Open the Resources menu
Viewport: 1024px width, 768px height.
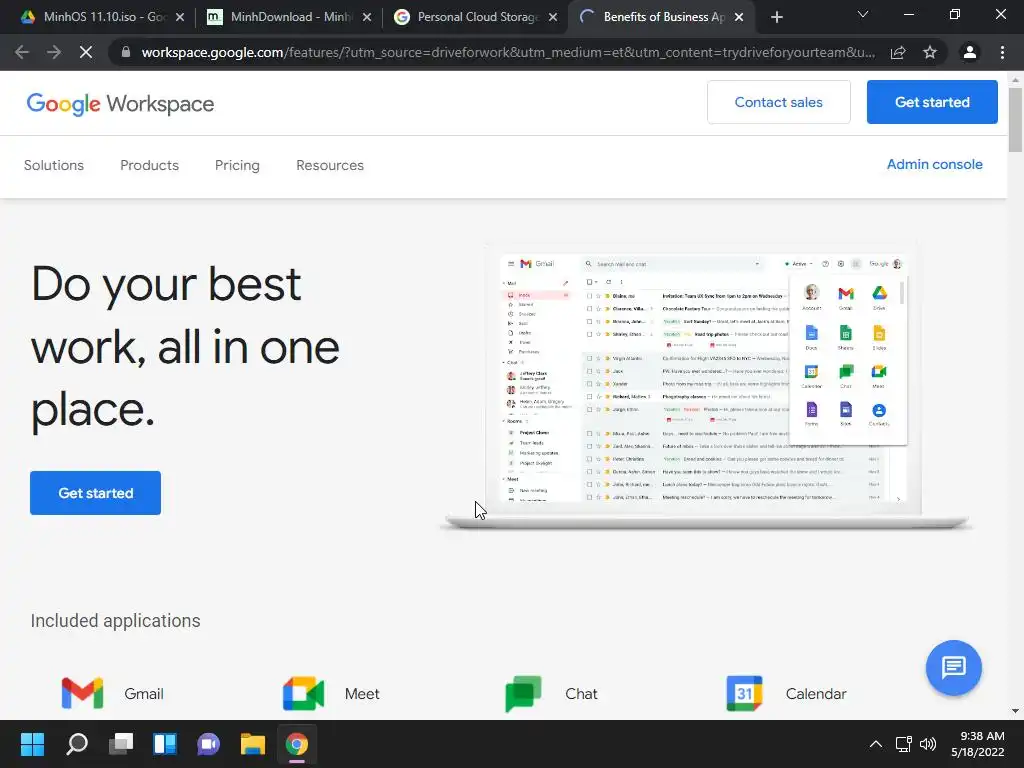(330, 165)
